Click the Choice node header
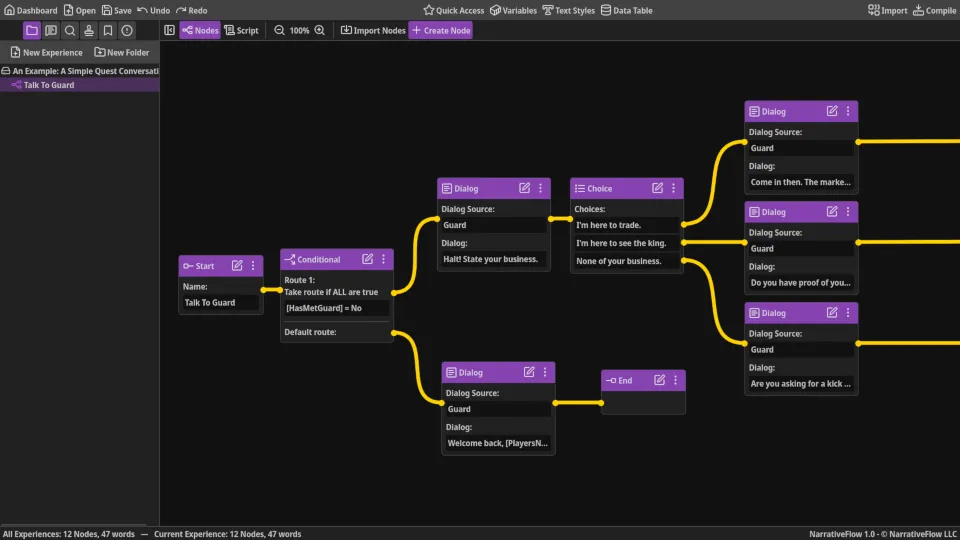This screenshot has height=540, width=960. click(x=626, y=188)
